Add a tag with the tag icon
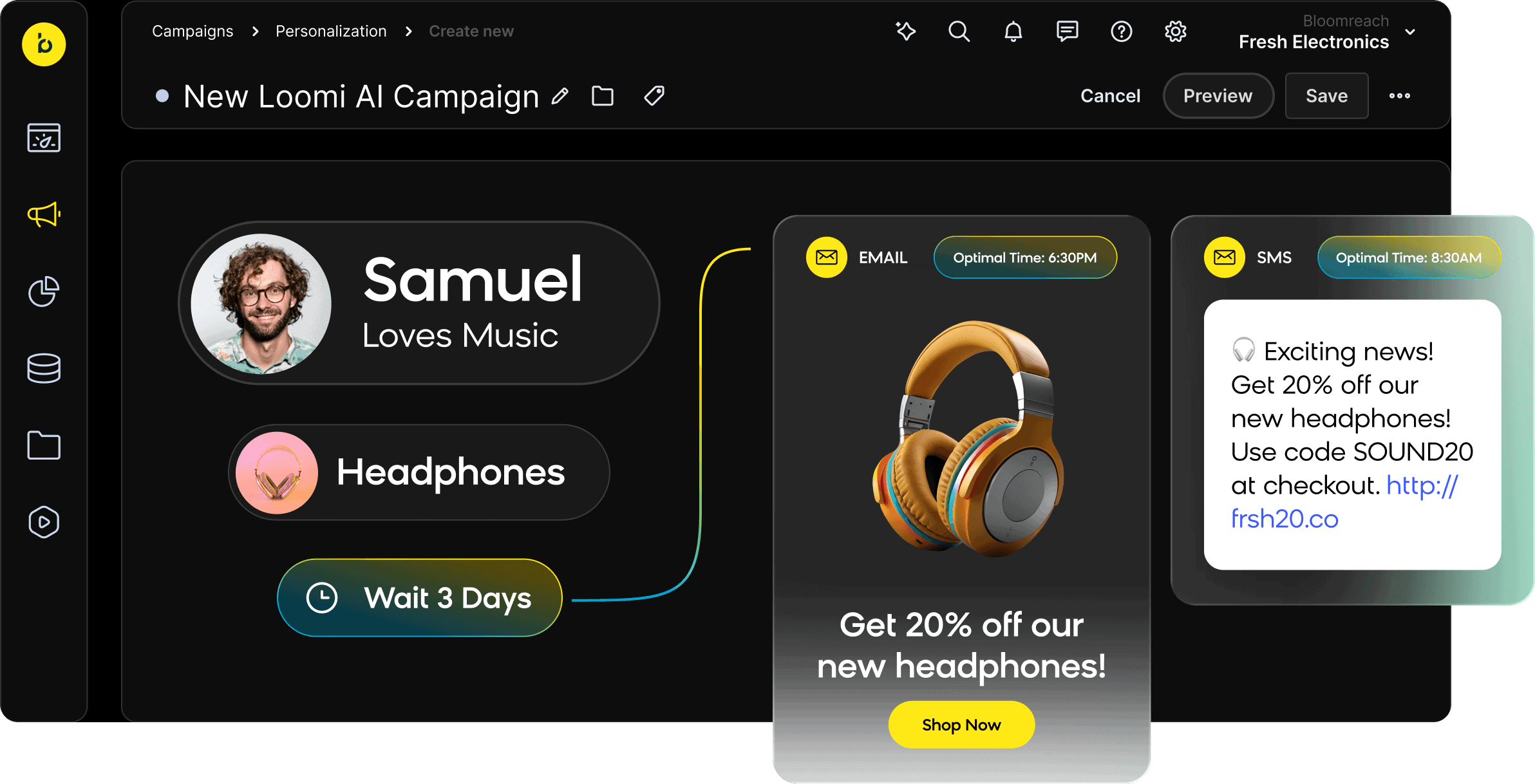This screenshot has width=1535, height=784. click(x=654, y=96)
